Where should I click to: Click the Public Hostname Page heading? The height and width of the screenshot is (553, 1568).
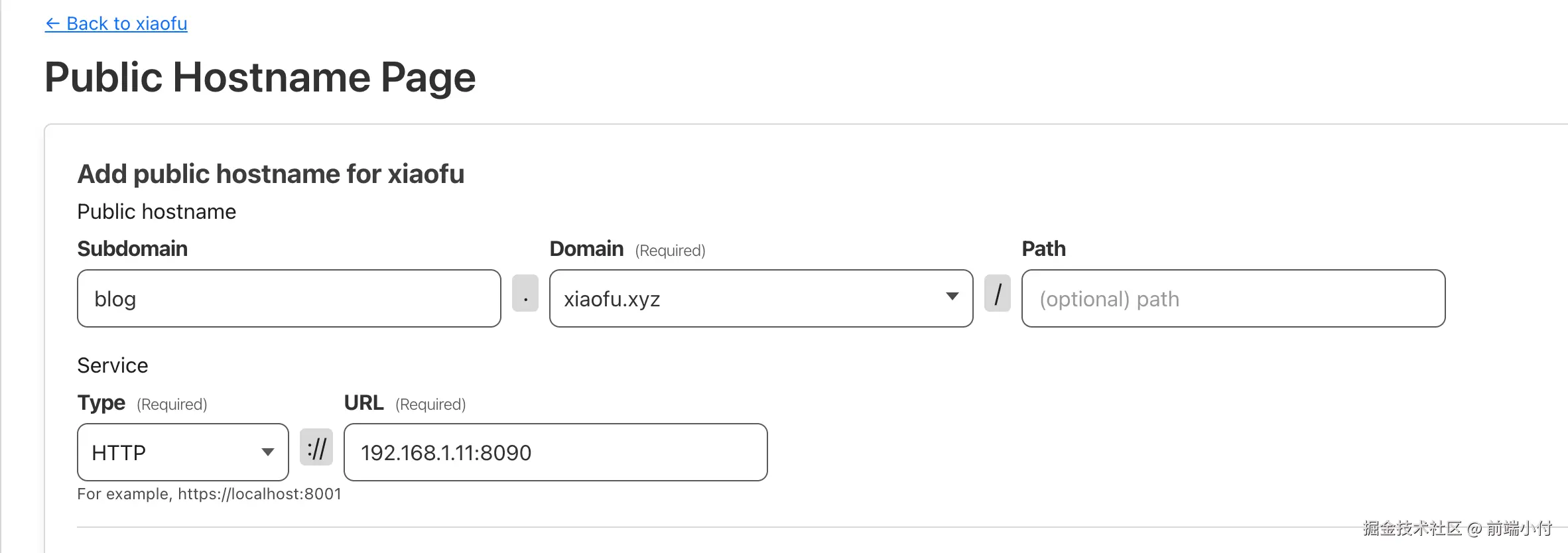coord(260,77)
